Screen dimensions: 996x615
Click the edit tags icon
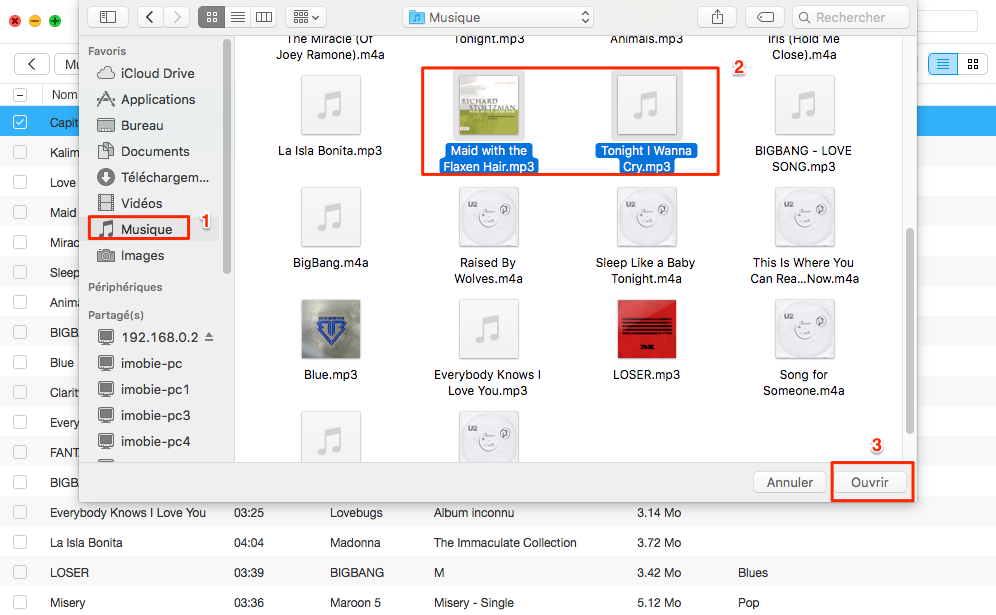pyautogui.click(x=765, y=17)
